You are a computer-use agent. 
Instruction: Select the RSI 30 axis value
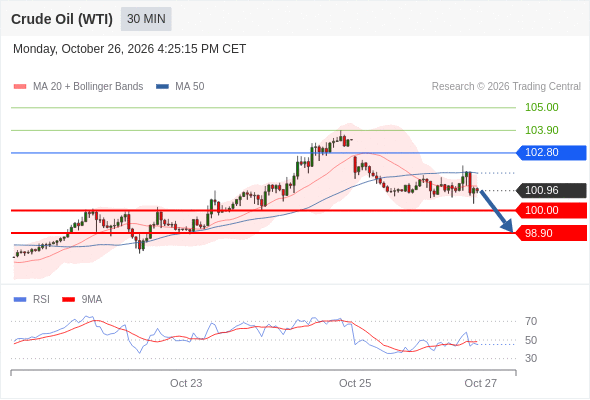[x=531, y=358]
